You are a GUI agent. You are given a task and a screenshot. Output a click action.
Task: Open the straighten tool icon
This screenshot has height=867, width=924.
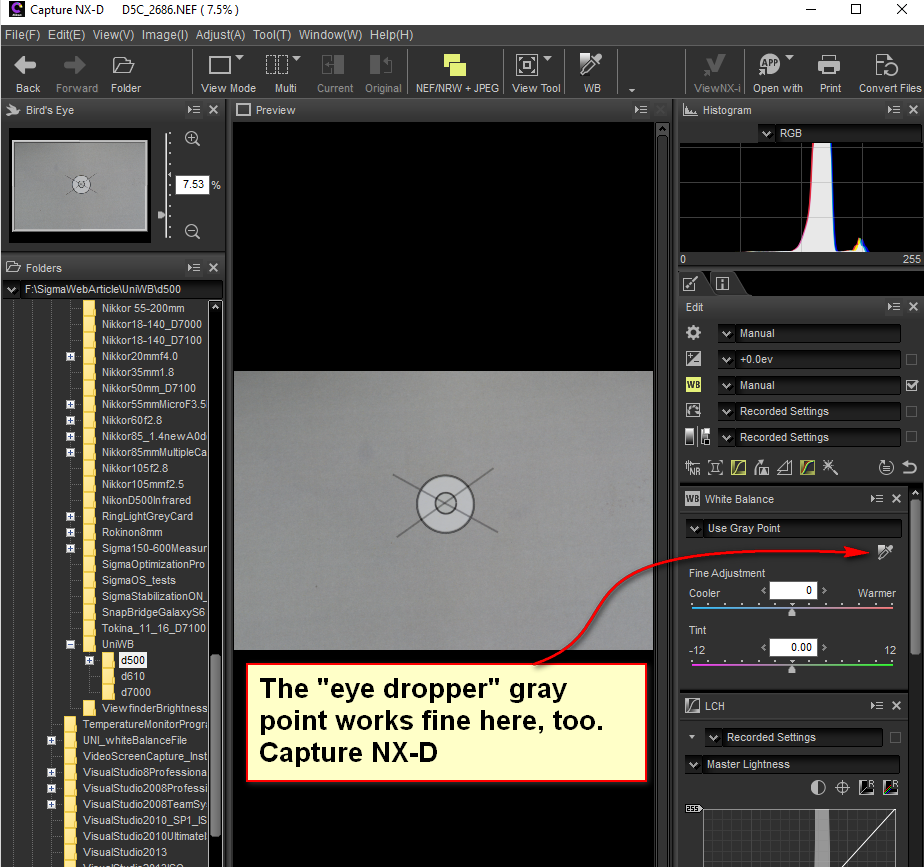761,468
